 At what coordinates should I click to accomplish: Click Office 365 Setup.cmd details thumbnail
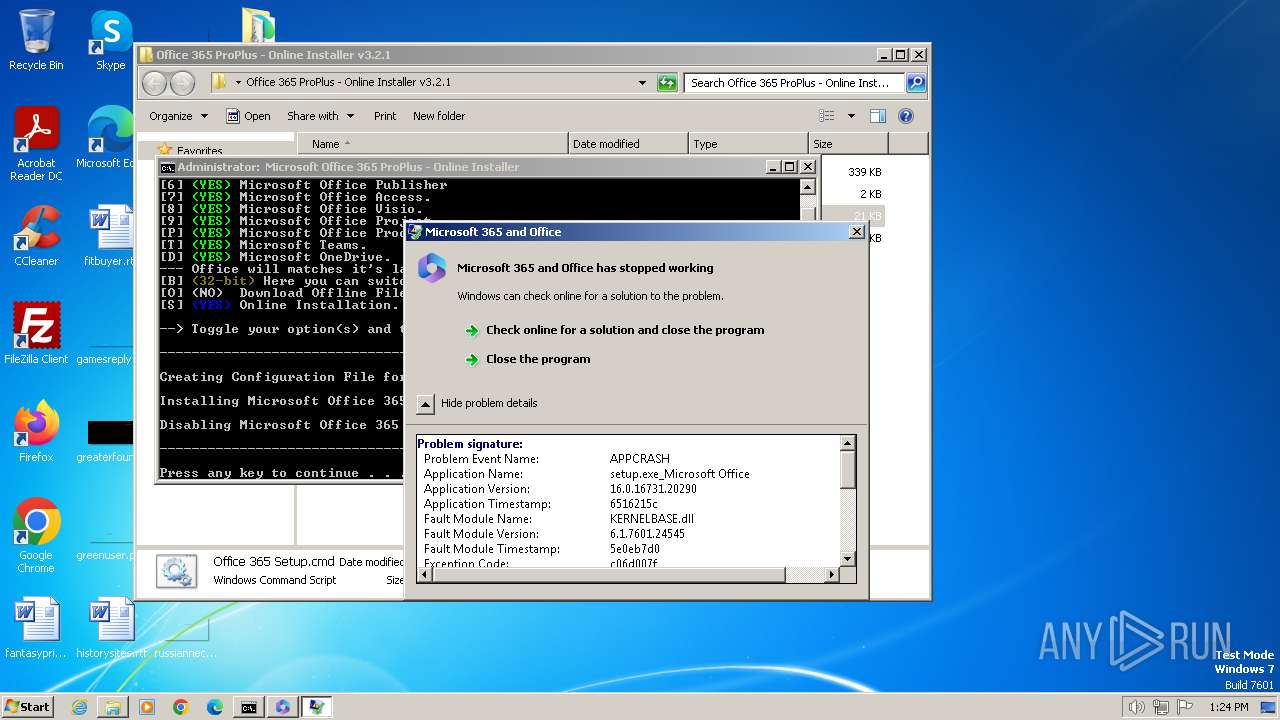177,571
